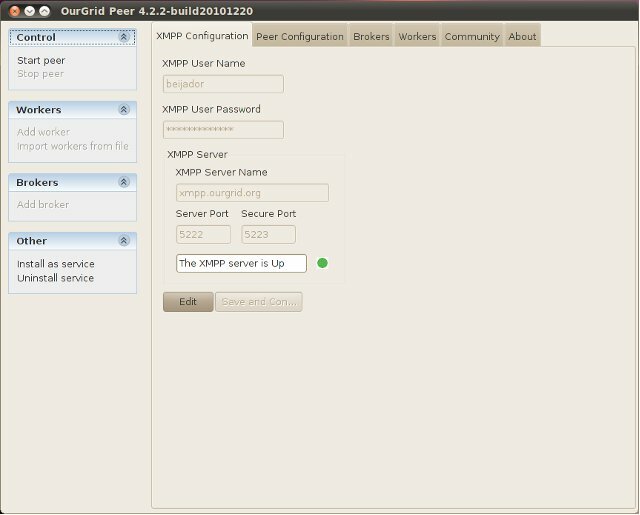Select the XMPP Configuration tab
Viewport: 640px width, 515px height.
[203, 36]
